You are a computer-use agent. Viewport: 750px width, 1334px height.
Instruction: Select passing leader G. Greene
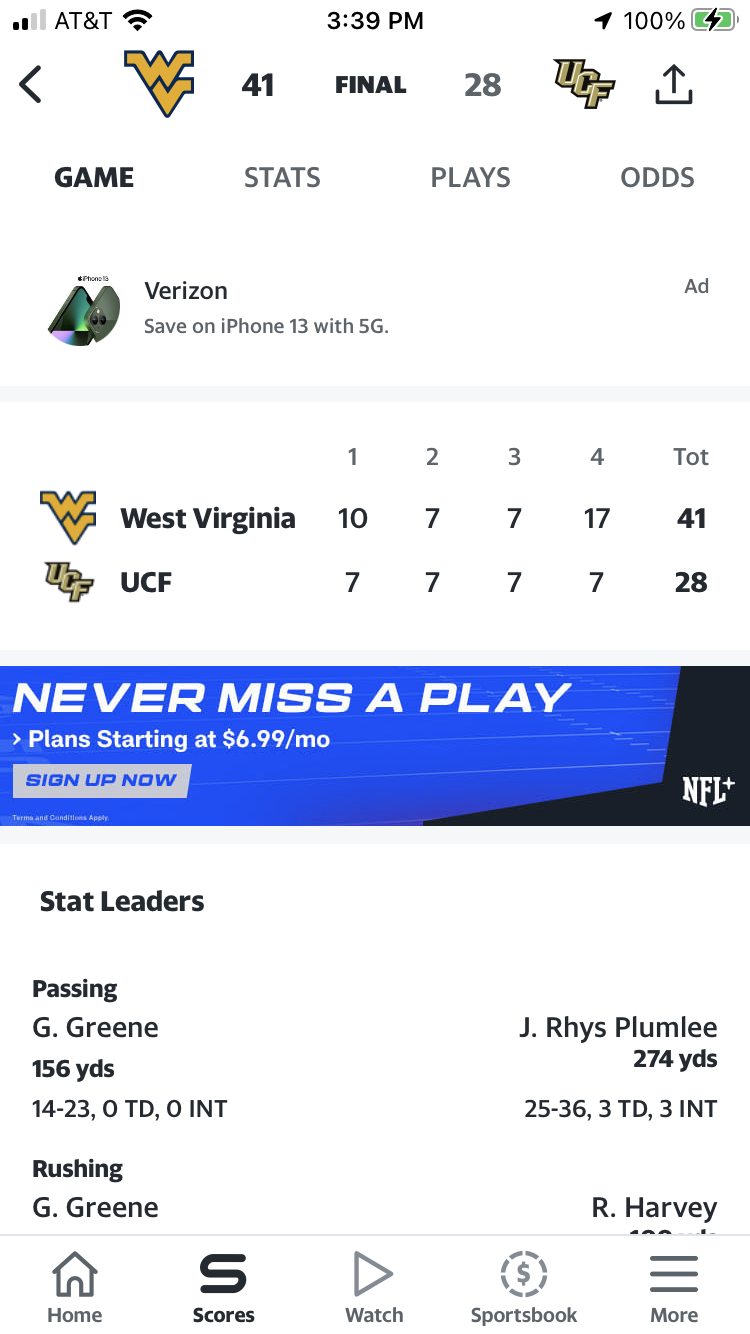pyautogui.click(x=95, y=1028)
